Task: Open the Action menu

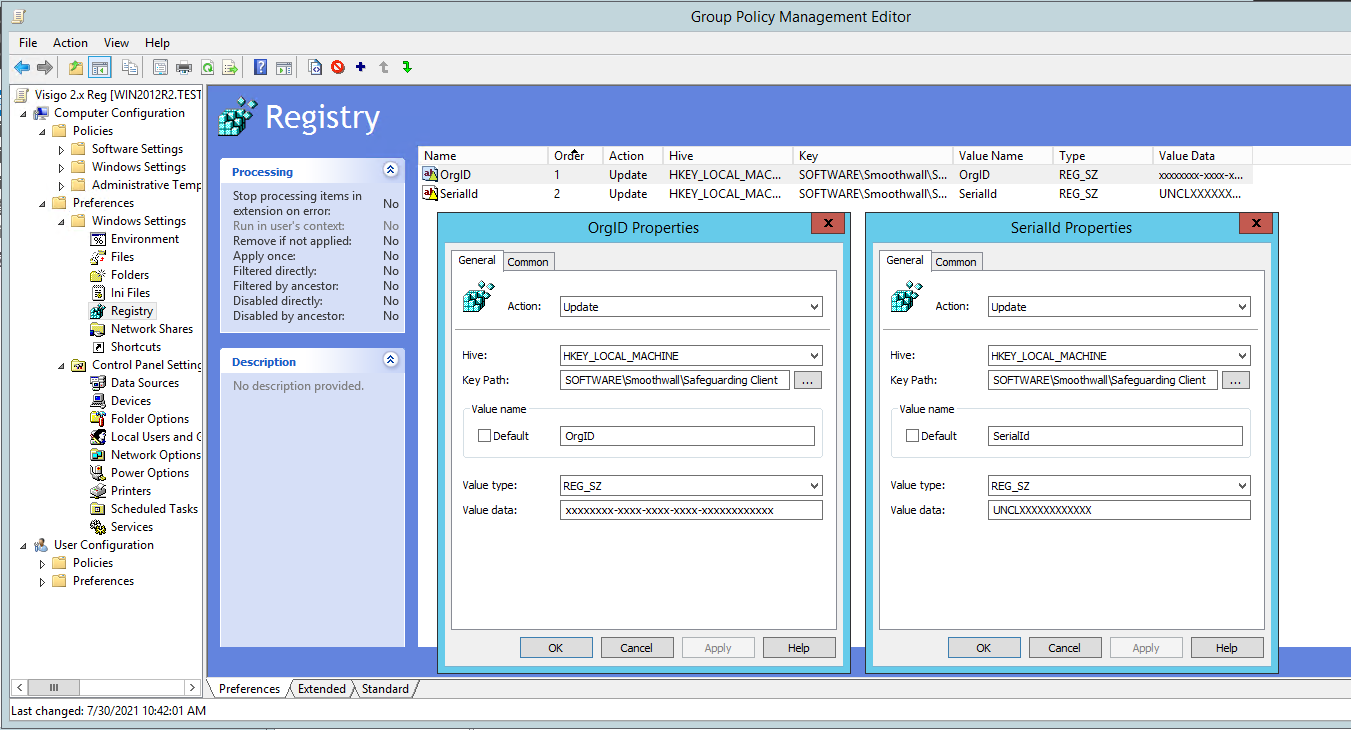Action: pos(70,43)
